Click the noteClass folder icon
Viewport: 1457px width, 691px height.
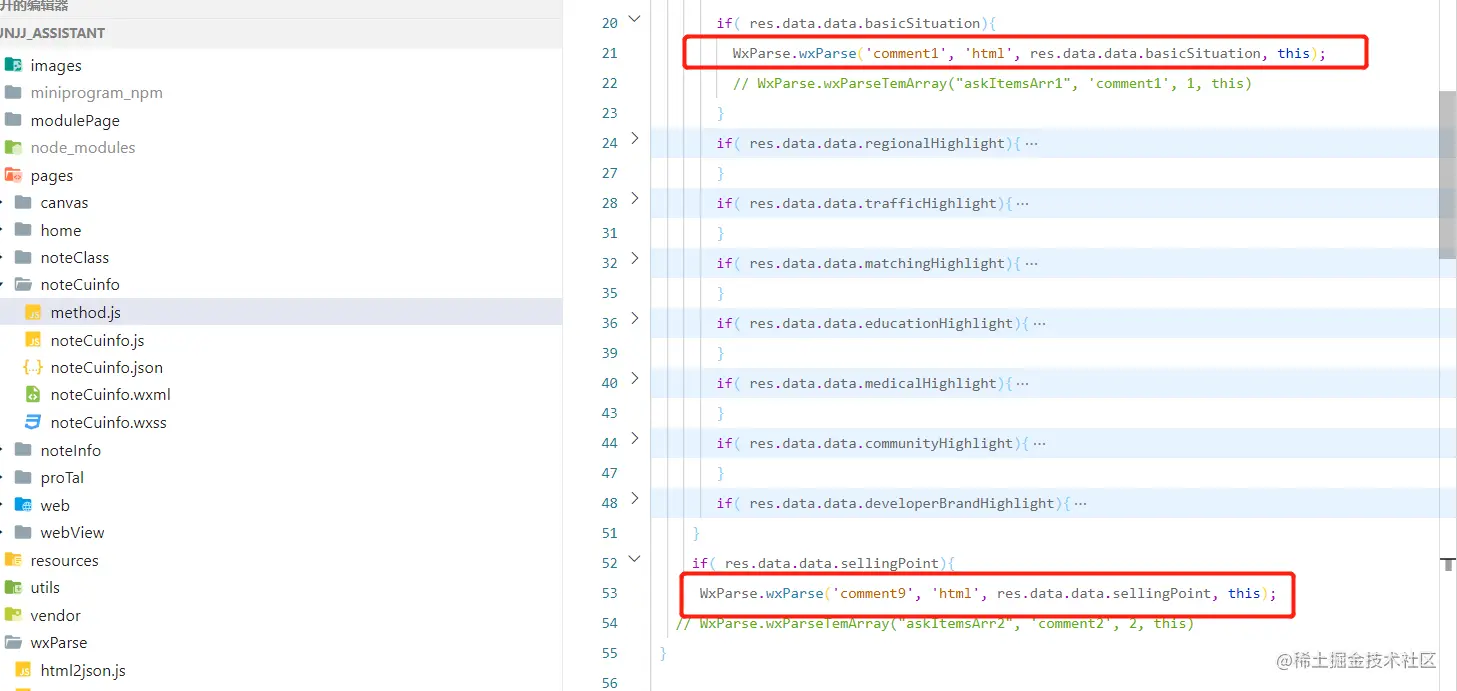23,257
